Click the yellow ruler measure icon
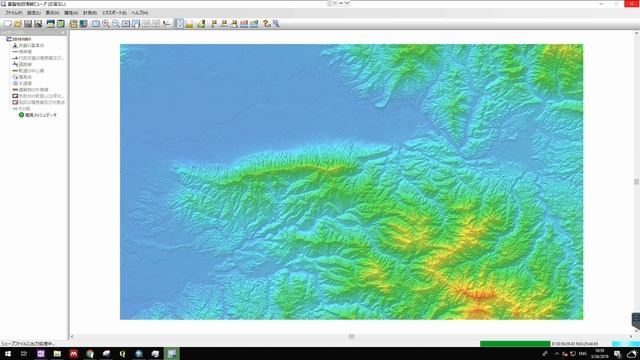 (x=189, y=24)
